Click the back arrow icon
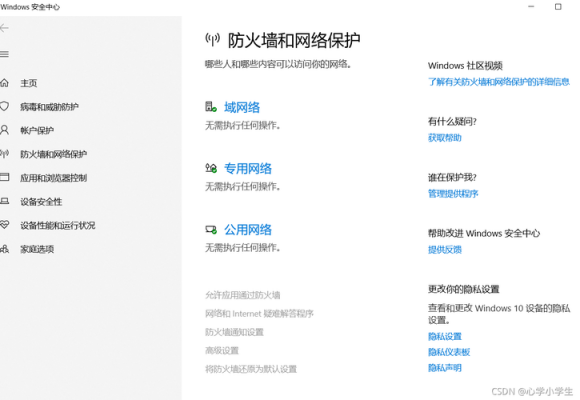The height and width of the screenshot is (400, 580). tap(4, 28)
